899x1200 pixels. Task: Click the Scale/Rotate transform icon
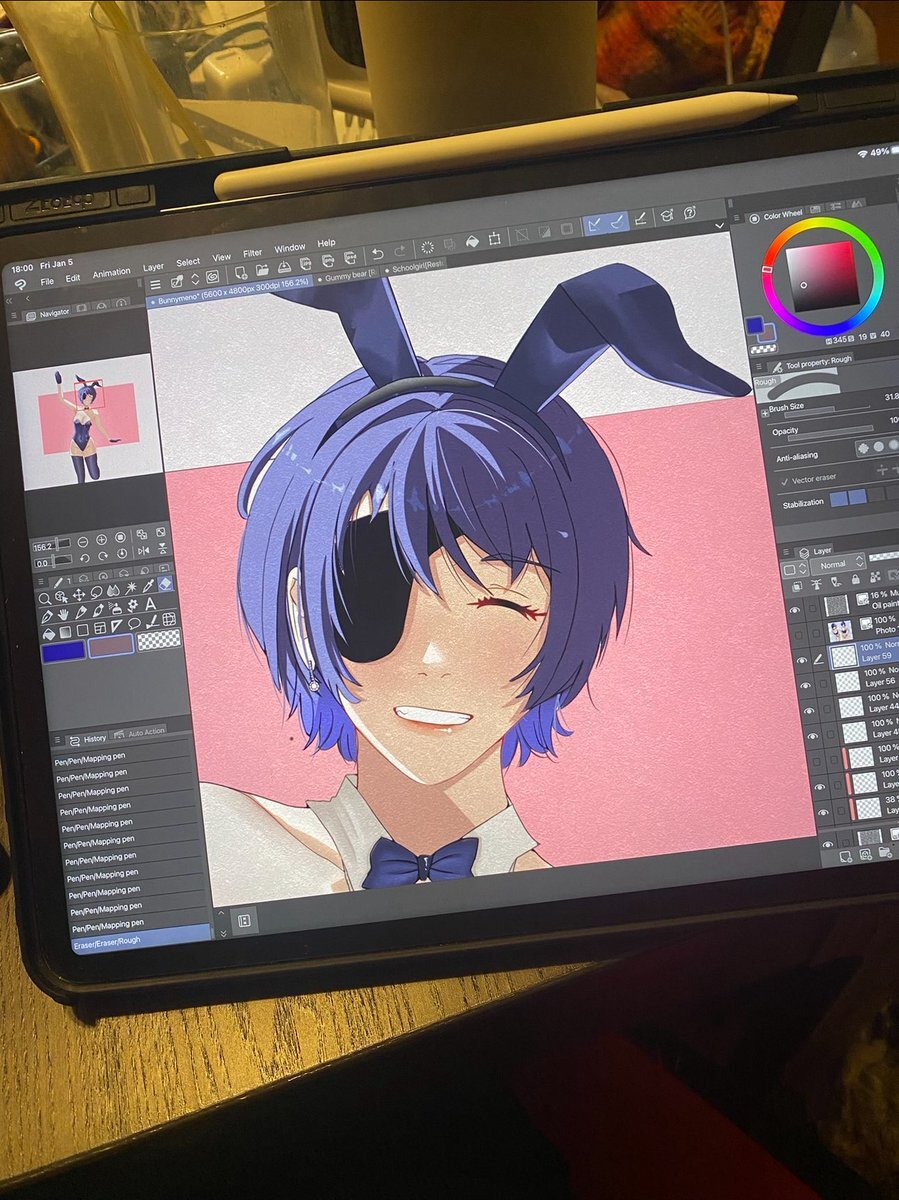click(x=495, y=239)
